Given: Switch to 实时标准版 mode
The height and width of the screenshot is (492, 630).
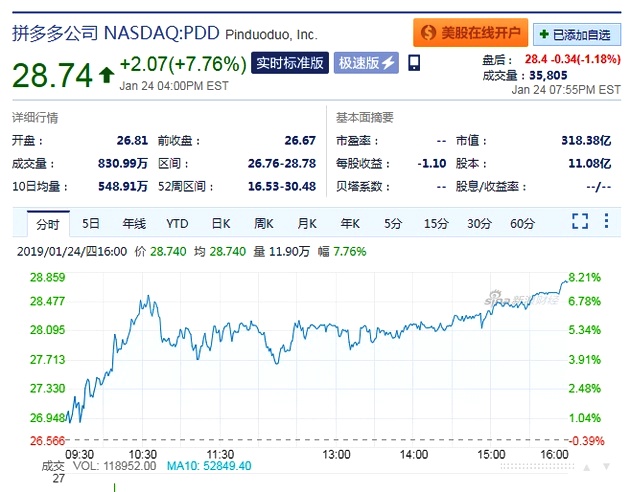Looking at the screenshot, I should point(290,63).
